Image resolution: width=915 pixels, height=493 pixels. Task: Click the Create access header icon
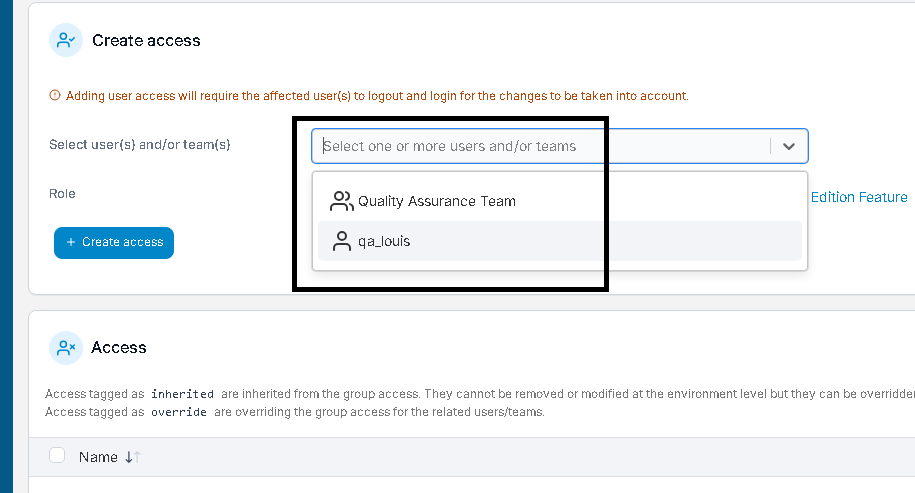coord(66,40)
